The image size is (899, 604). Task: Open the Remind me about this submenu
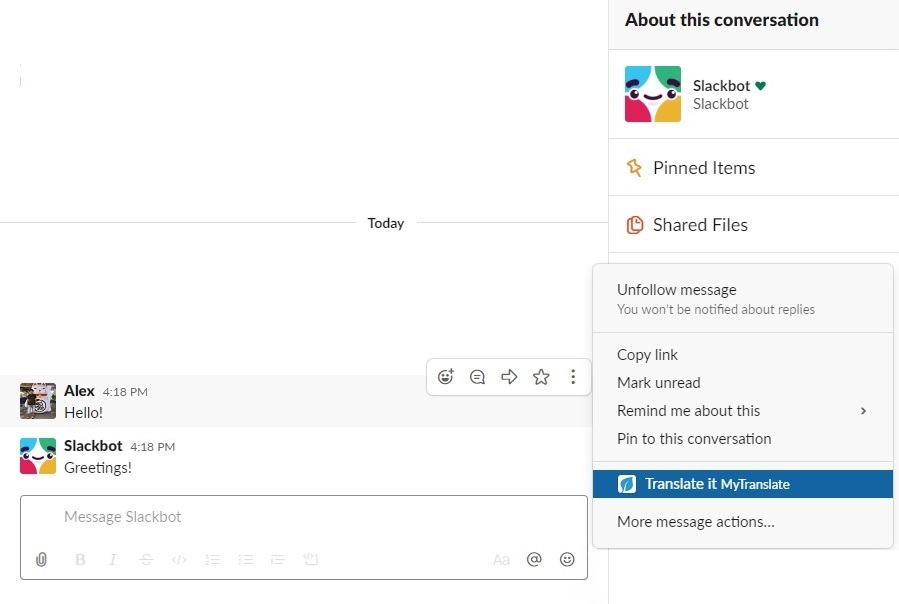[742, 411]
